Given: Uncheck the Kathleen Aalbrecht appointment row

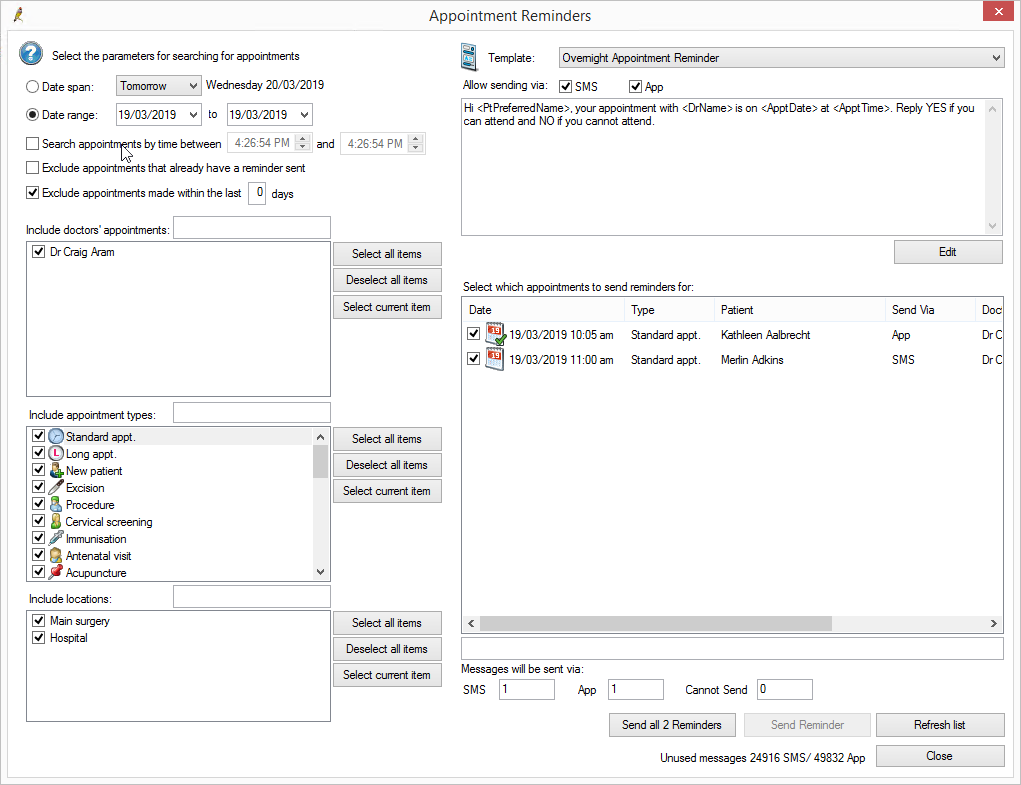Looking at the screenshot, I should pos(473,334).
